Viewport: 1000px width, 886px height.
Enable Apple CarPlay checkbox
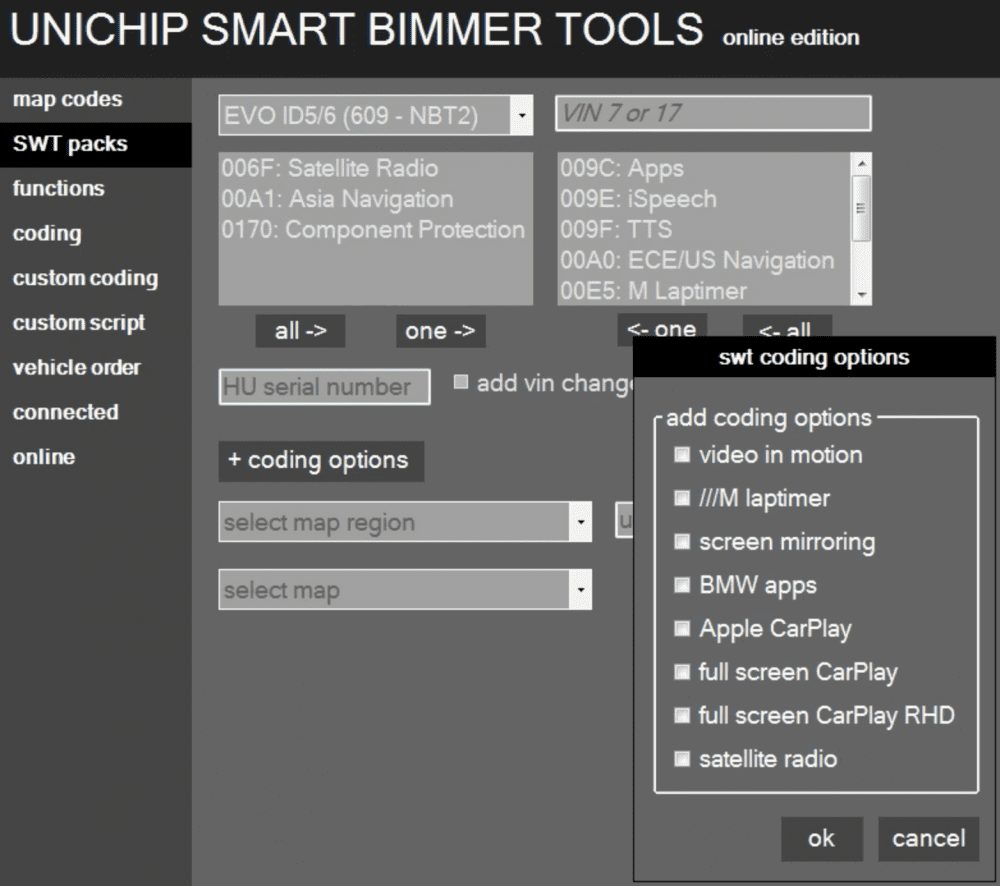(x=682, y=628)
